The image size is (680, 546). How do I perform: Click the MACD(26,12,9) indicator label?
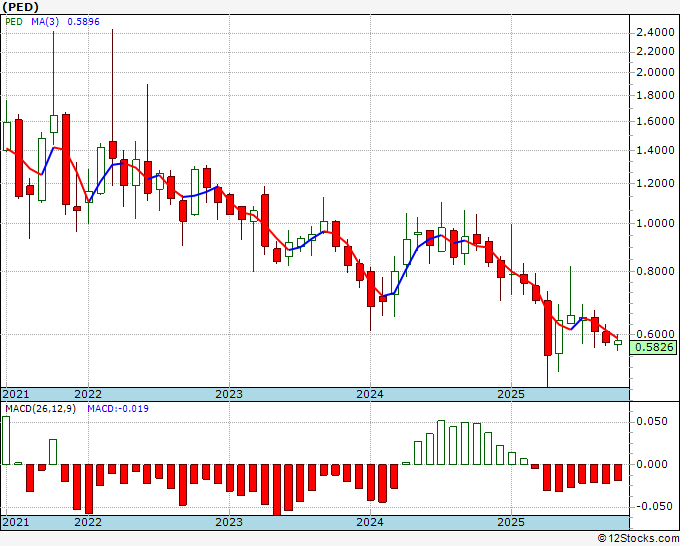(40, 409)
